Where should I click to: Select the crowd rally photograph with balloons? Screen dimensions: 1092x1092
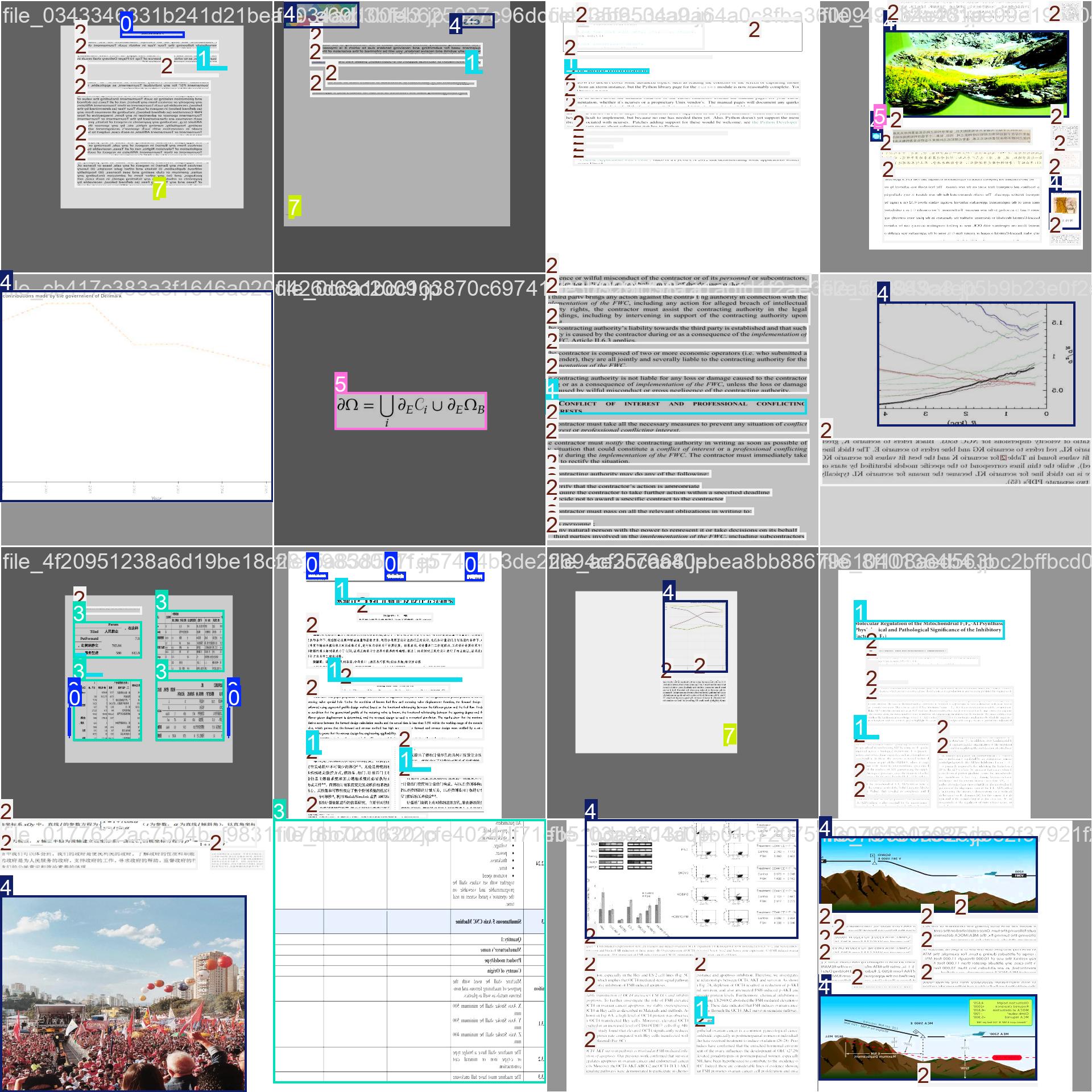[123, 992]
